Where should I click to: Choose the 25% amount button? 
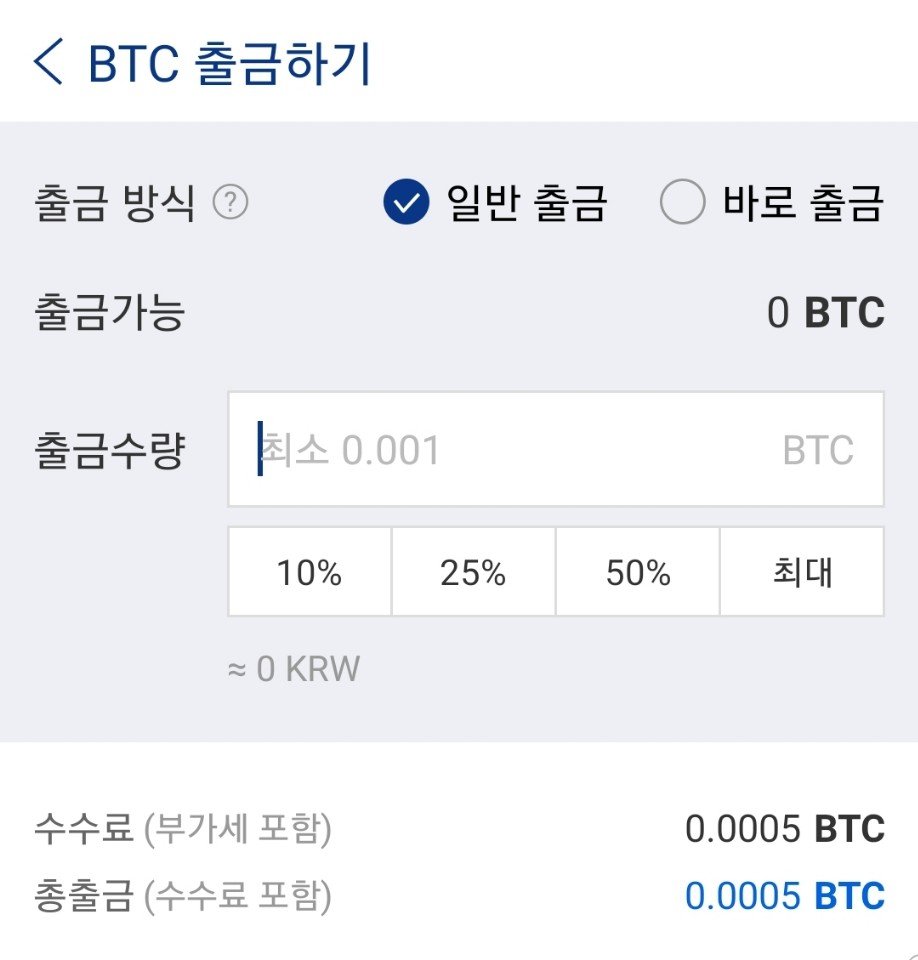pos(473,572)
